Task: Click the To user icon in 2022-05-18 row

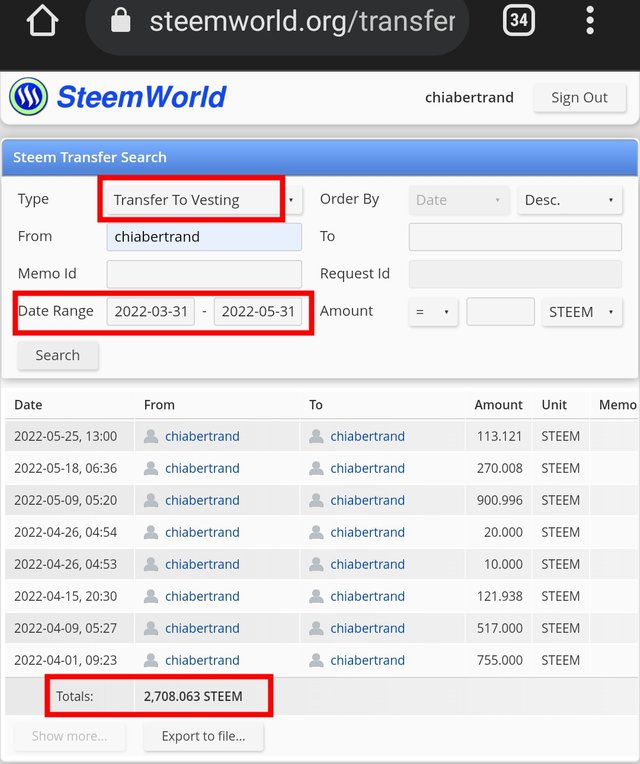Action: point(316,468)
